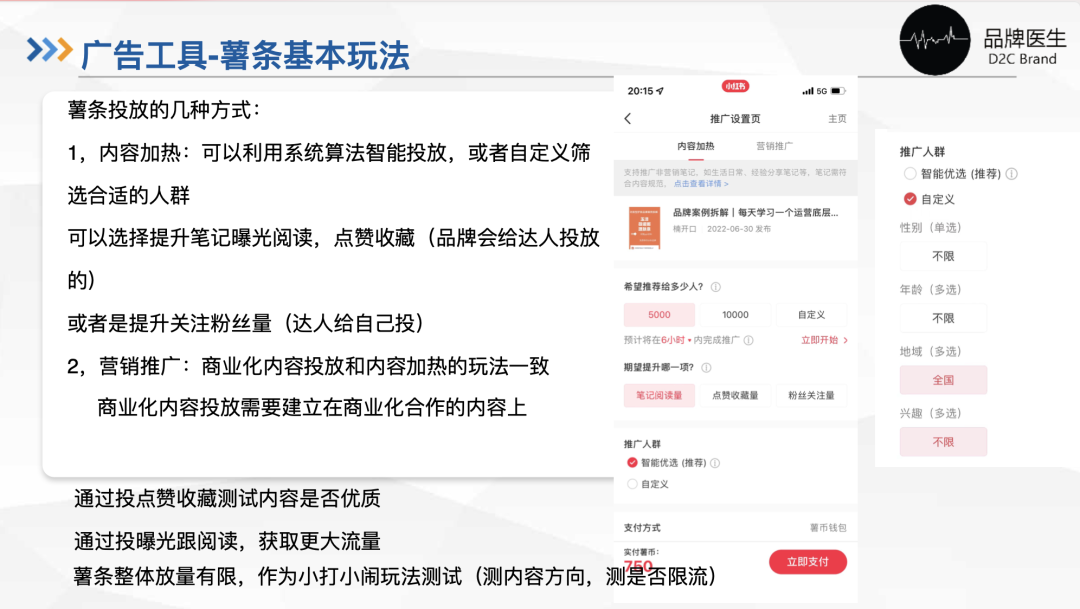Switch to the 营销推广 tab

click(774, 146)
